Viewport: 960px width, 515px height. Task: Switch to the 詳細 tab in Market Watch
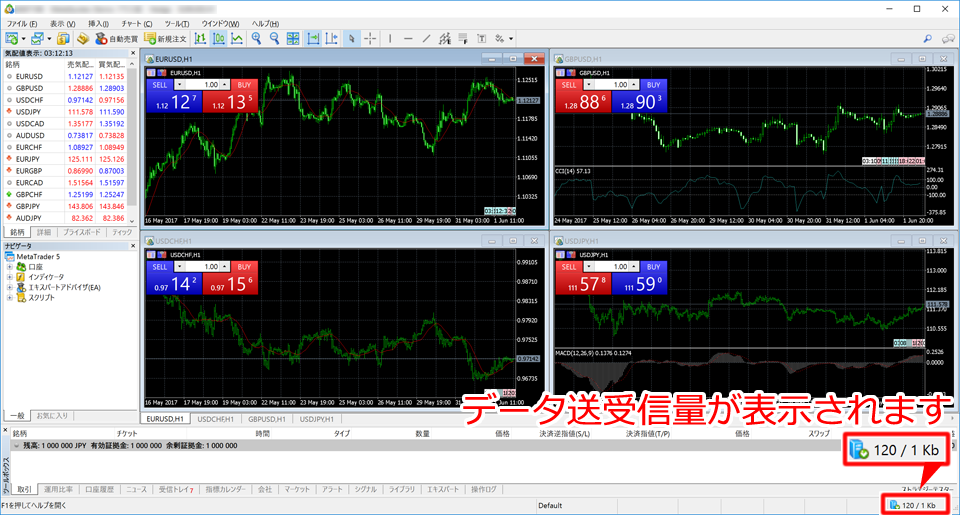44,233
